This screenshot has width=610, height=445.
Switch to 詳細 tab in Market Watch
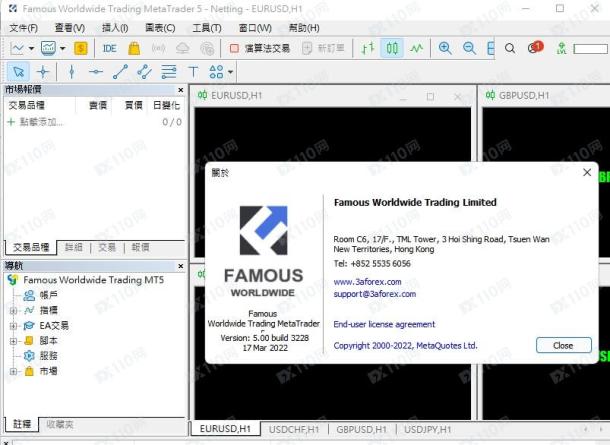74,247
